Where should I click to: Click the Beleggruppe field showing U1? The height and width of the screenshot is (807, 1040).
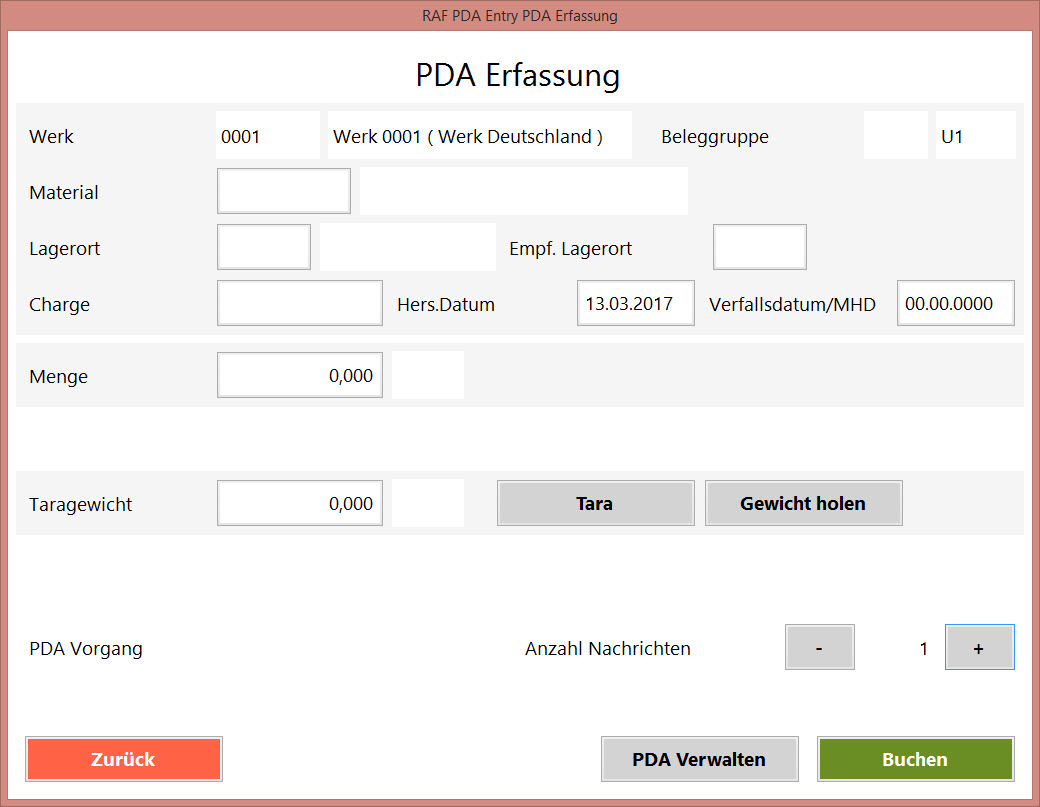click(x=975, y=135)
